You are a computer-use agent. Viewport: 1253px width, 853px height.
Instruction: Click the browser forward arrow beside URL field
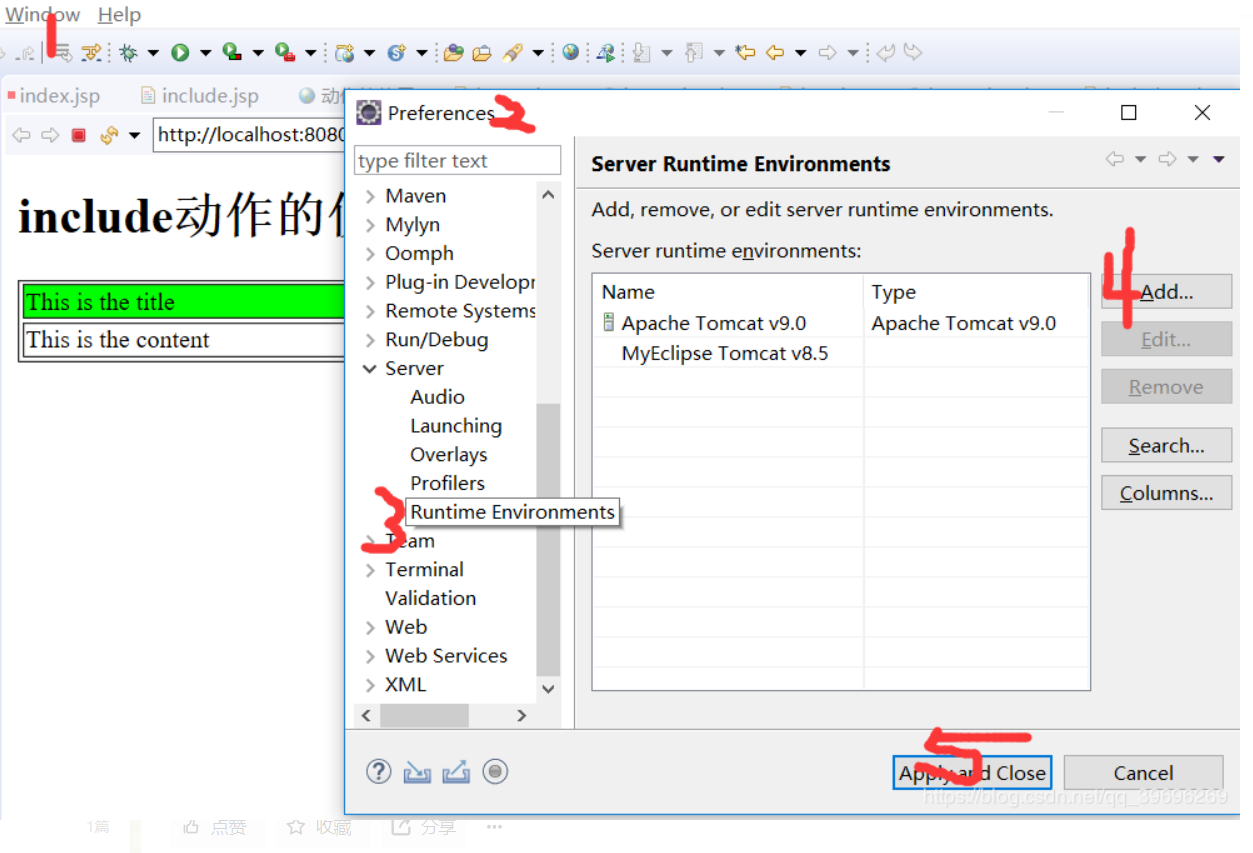[x=50, y=135]
